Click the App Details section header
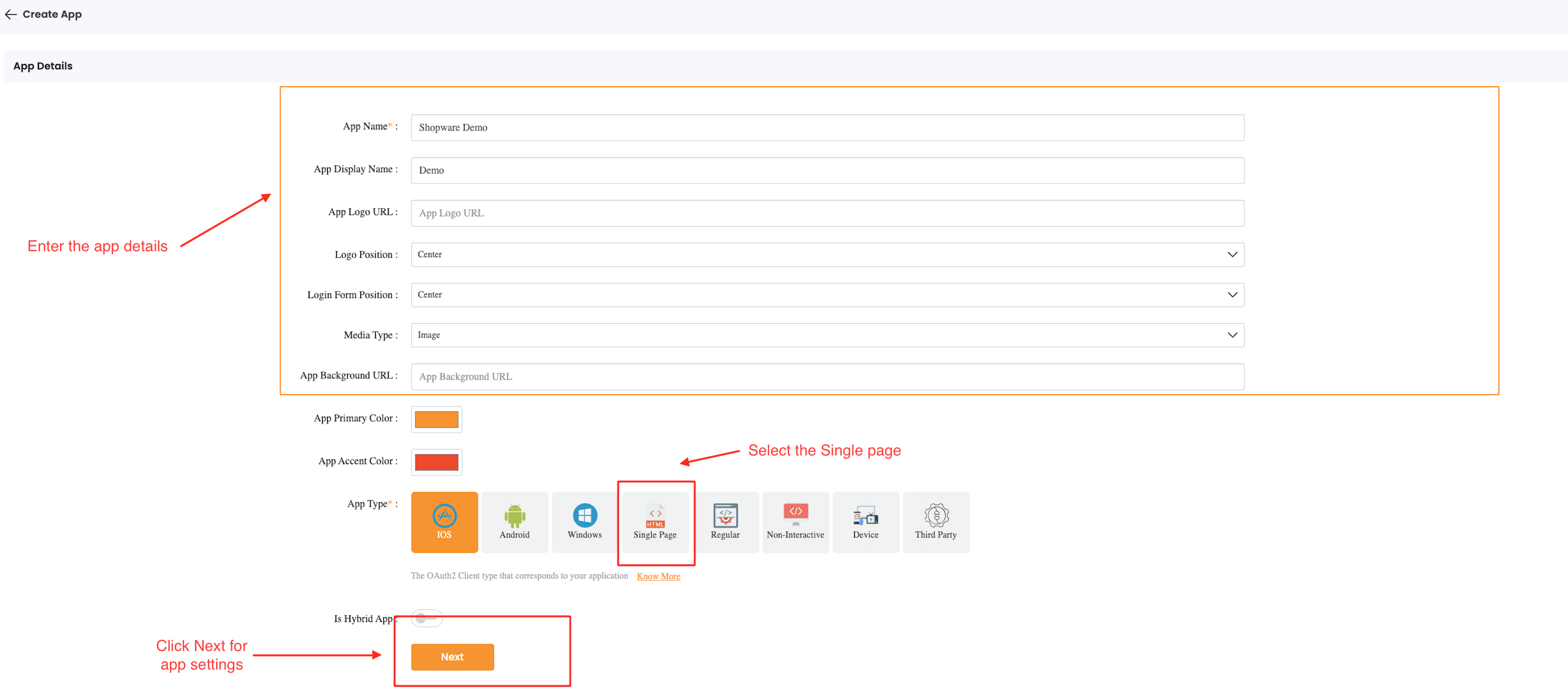This screenshot has height=699, width=1568. click(43, 66)
